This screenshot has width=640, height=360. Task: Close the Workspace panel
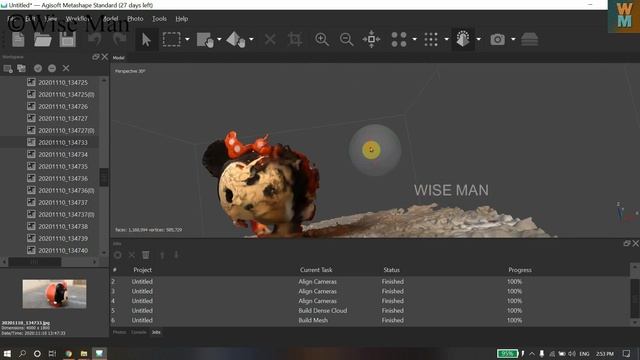pyautogui.click(x=105, y=57)
